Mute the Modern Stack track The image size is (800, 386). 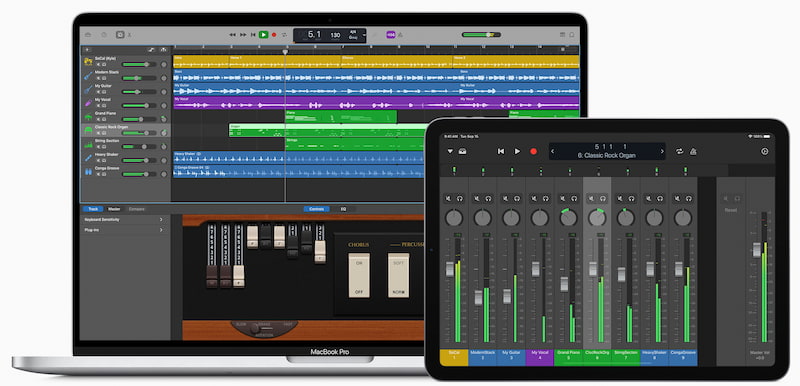tap(97, 78)
